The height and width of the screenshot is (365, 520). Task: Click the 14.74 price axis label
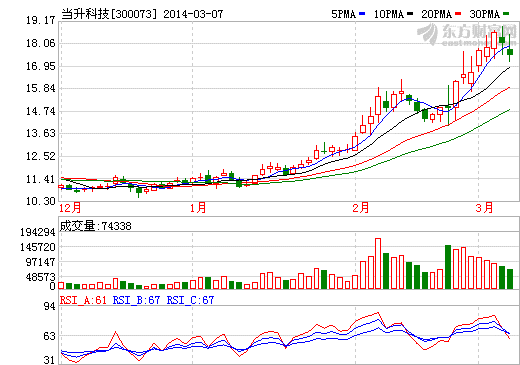[x=41, y=111]
